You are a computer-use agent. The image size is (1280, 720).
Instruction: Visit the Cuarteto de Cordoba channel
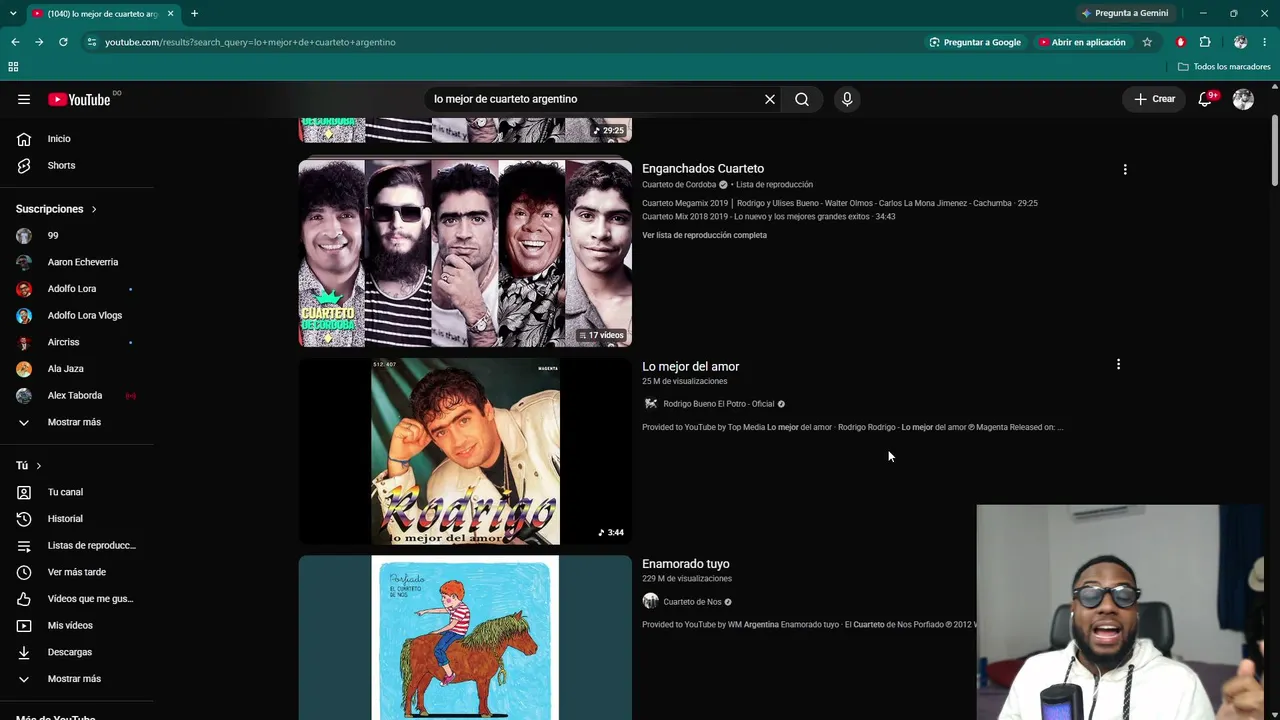coord(679,185)
